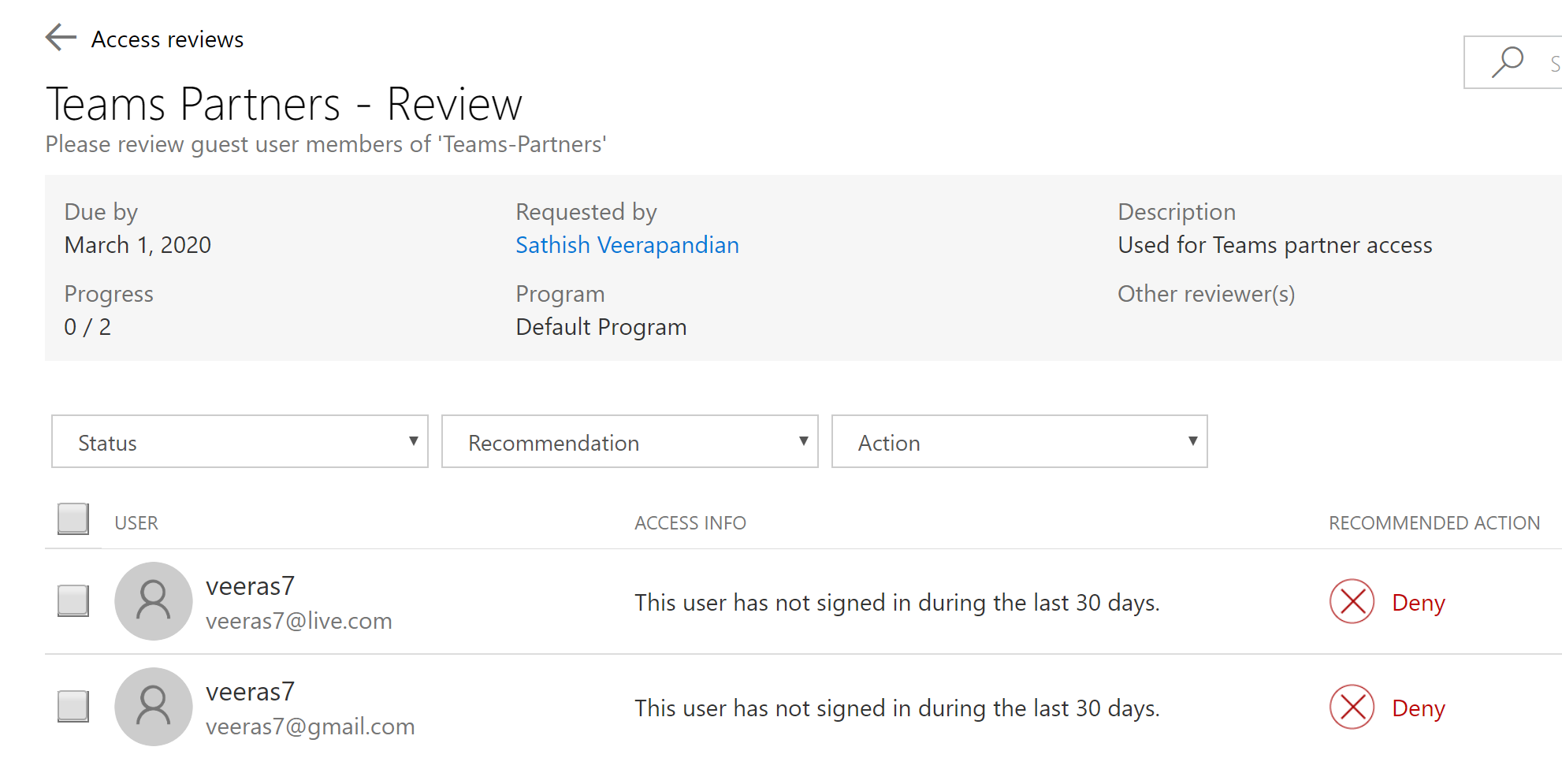Focus the search input box
This screenshot has width=1562, height=784.
click(x=1513, y=62)
